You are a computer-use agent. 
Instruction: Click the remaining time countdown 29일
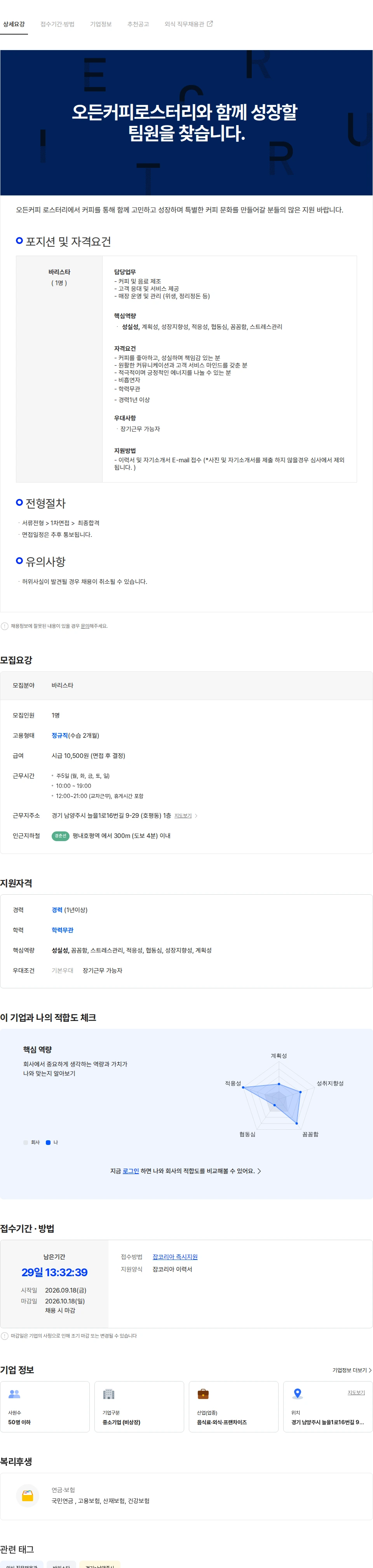click(54, 1272)
